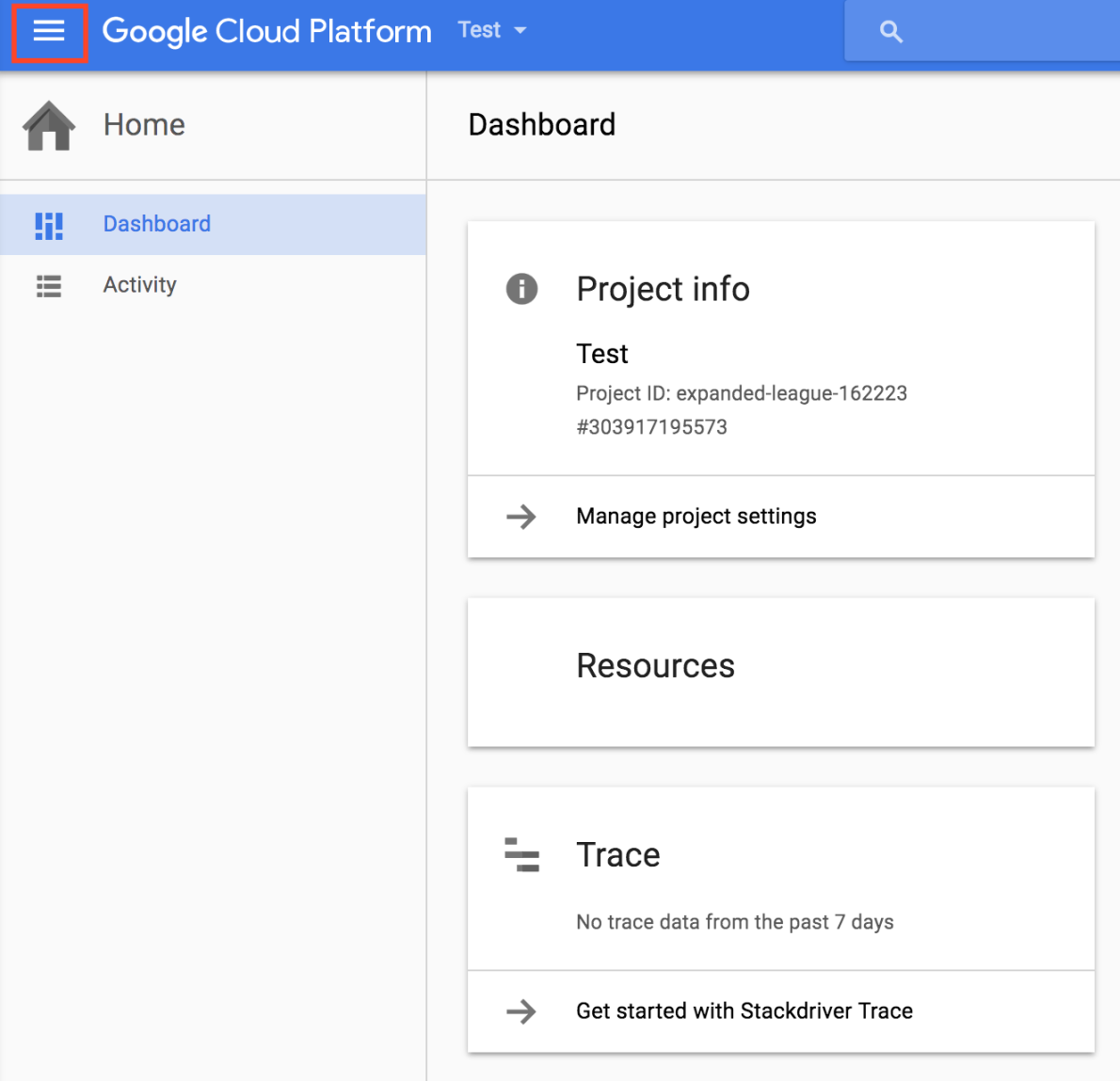1120x1081 pixels.
Task: Click the Activity list icon
Action: (x=49, y=286)
